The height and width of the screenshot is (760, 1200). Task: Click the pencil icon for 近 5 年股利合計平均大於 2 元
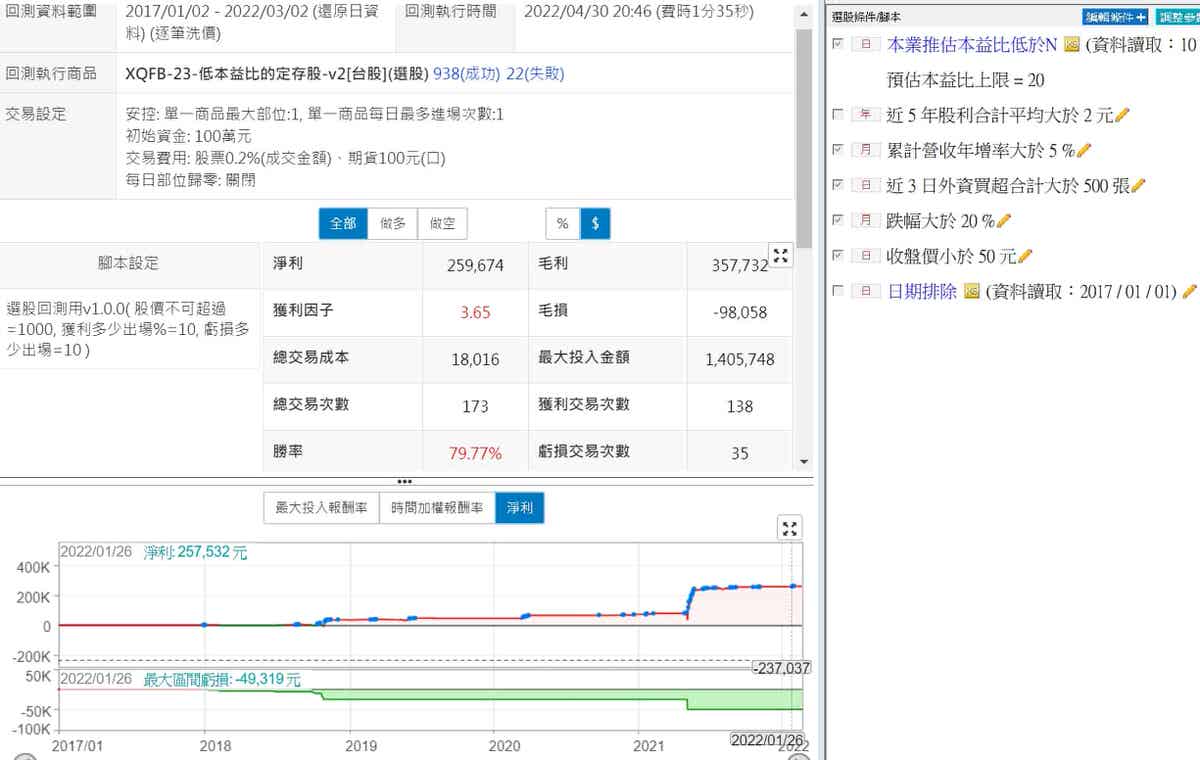[x=1122, y=115]
